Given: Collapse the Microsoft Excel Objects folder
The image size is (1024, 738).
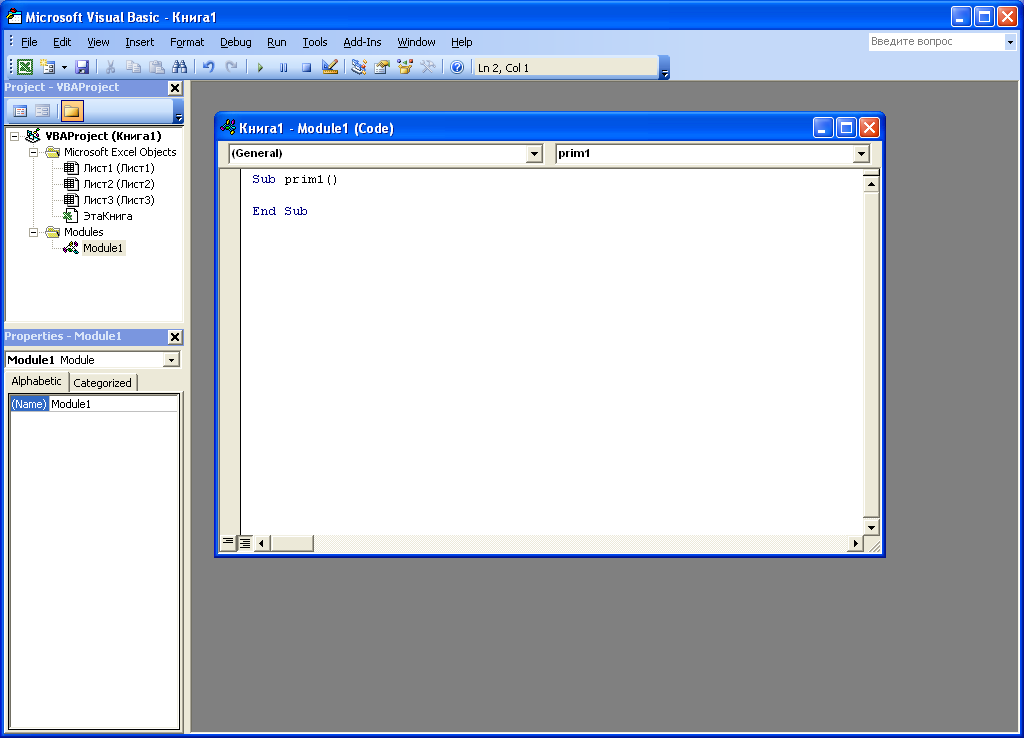Looking at the screenshot, I should point(33,152).
